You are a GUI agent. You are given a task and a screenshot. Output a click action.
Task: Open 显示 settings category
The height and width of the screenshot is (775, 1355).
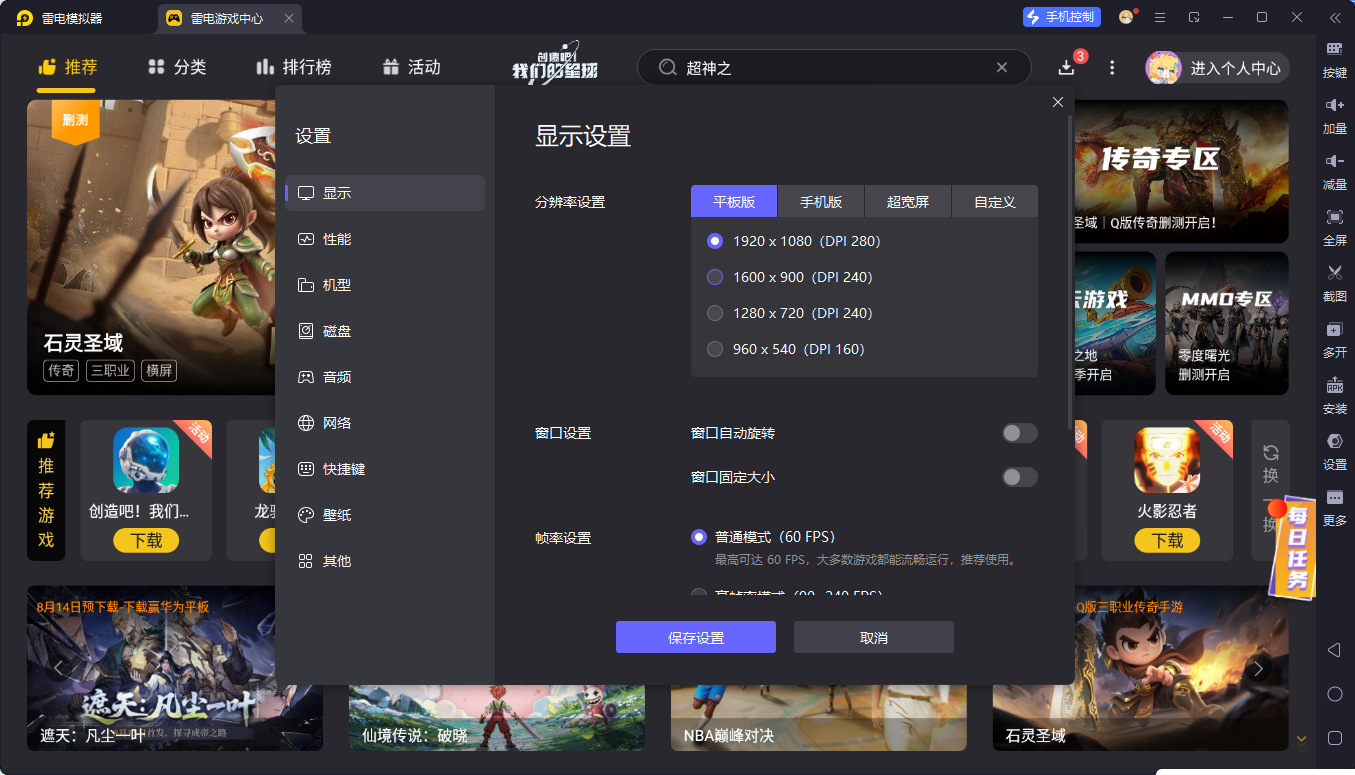click(385, 193)
